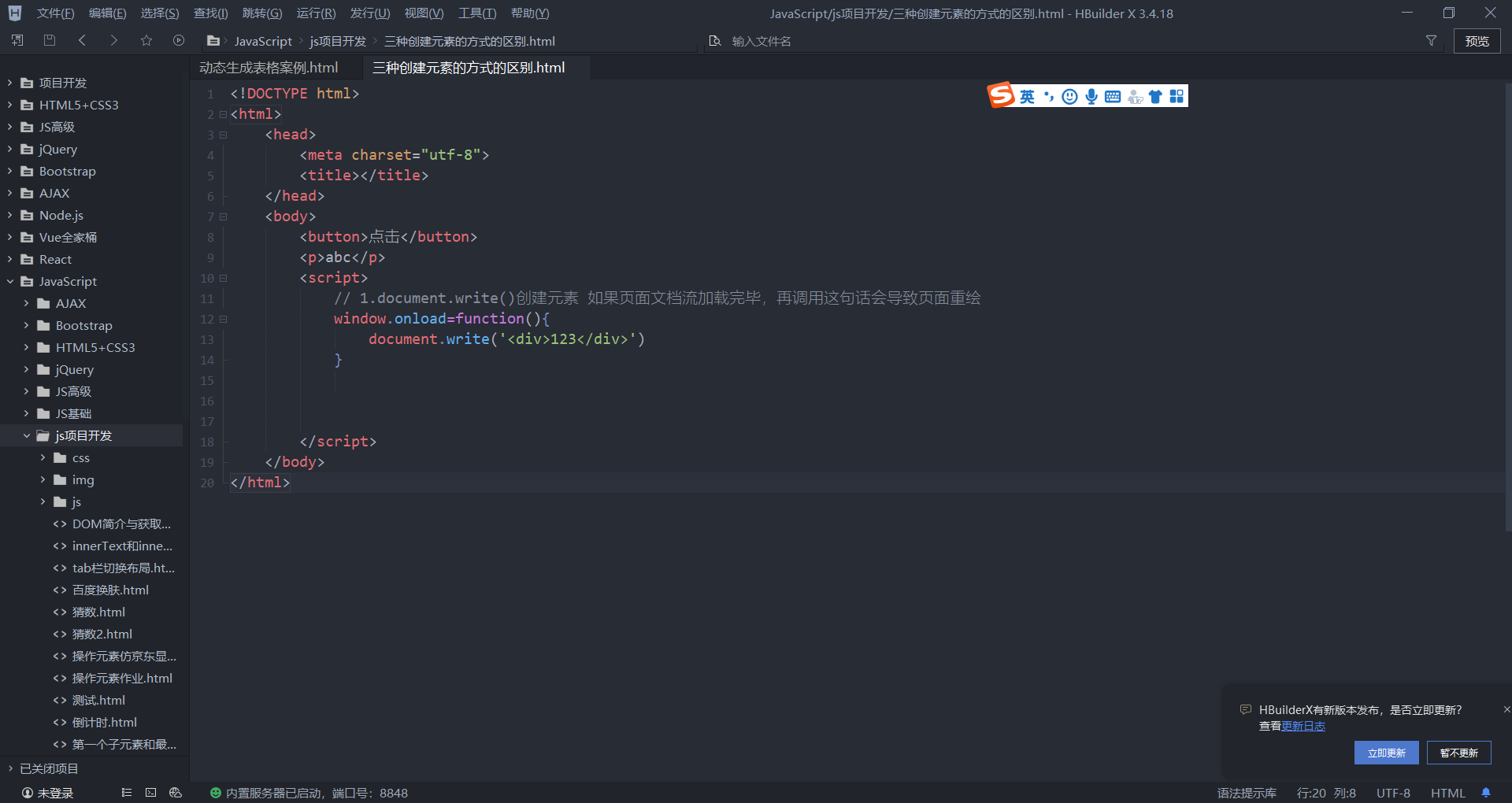Viewport: 1512px width, 803px height.
Task: Fold the window.onload function block
Action: (x=223, y=319)
